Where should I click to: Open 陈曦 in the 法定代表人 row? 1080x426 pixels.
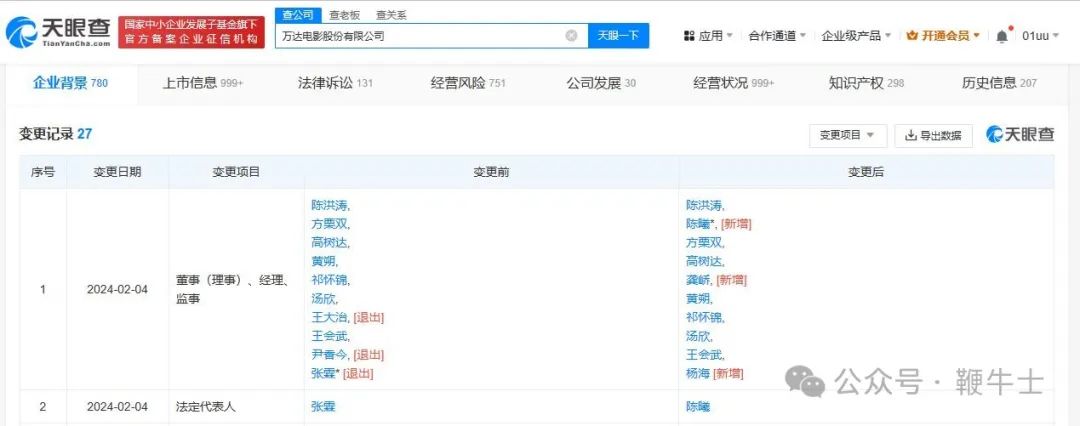click(x=698, y=407)
